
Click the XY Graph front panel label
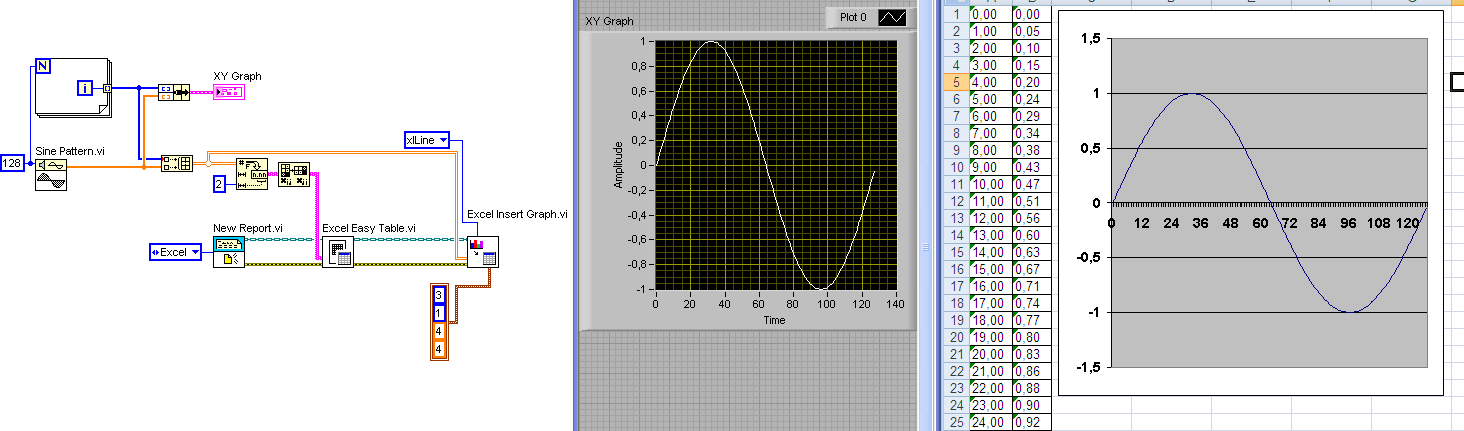pos(609,21)
